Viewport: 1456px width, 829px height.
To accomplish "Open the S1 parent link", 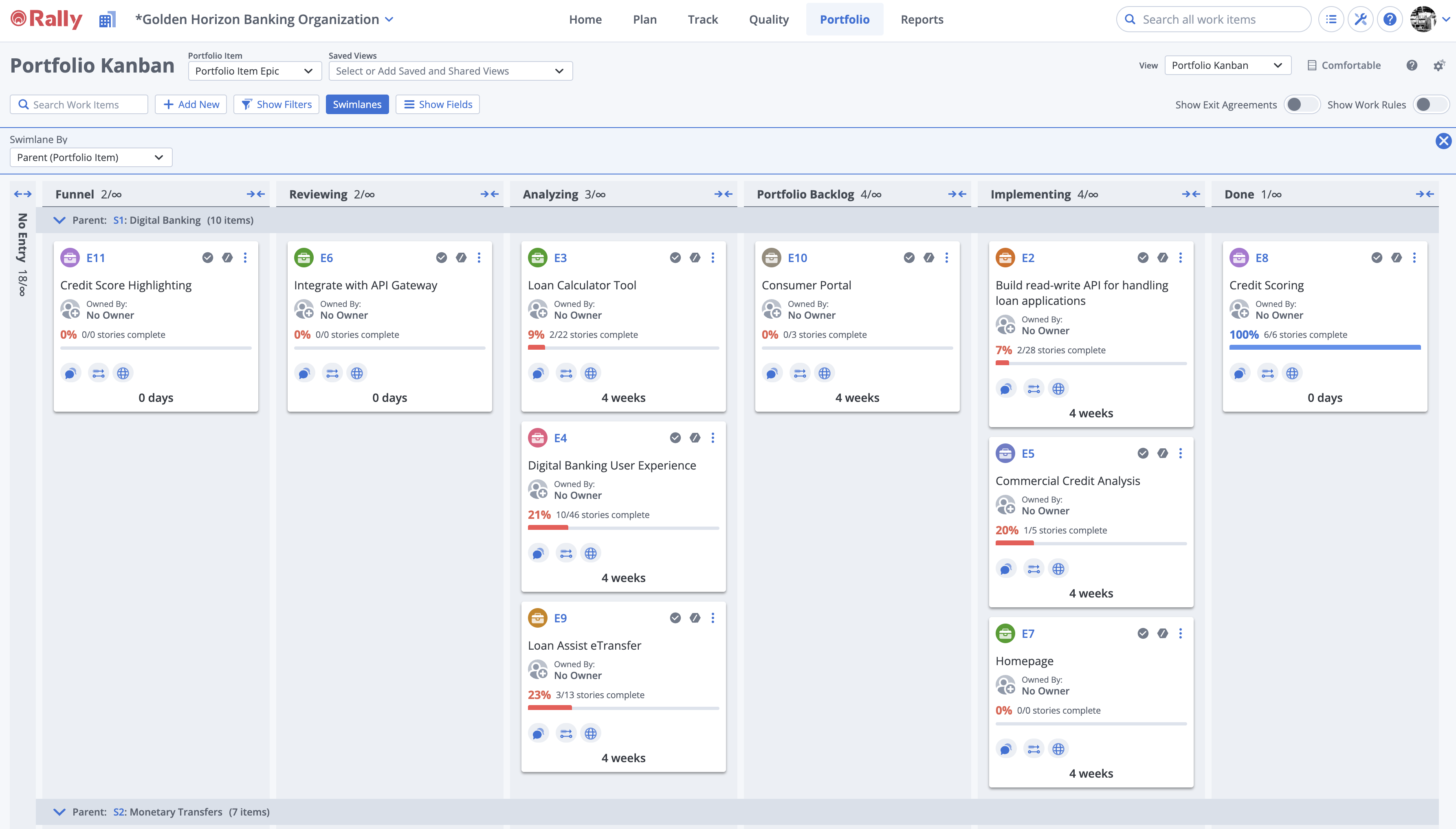I will 119,220.
